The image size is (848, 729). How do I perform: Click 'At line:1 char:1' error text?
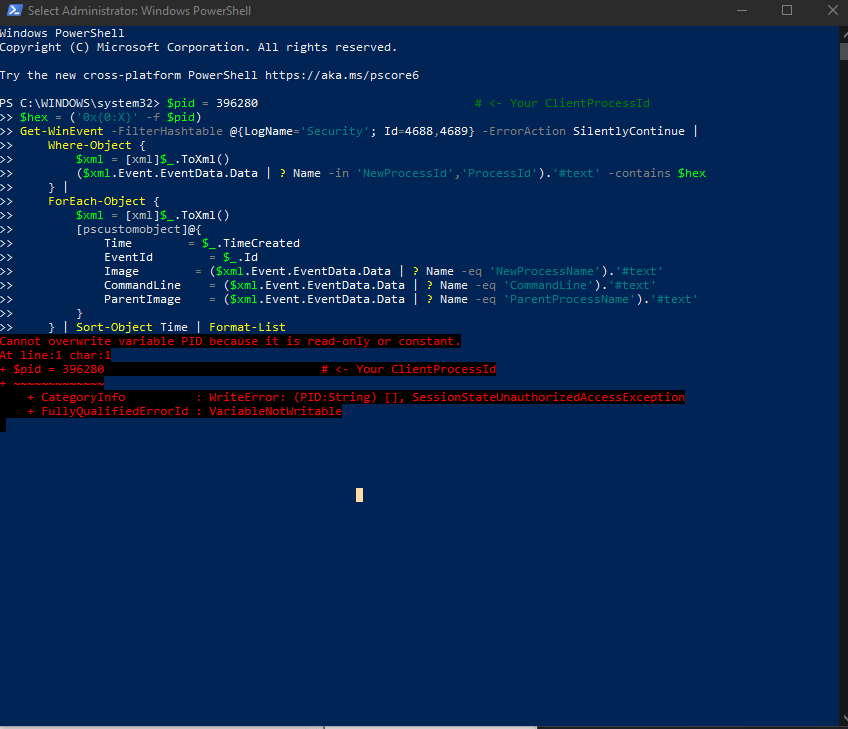pyautogui.click(x=55, y=356)
